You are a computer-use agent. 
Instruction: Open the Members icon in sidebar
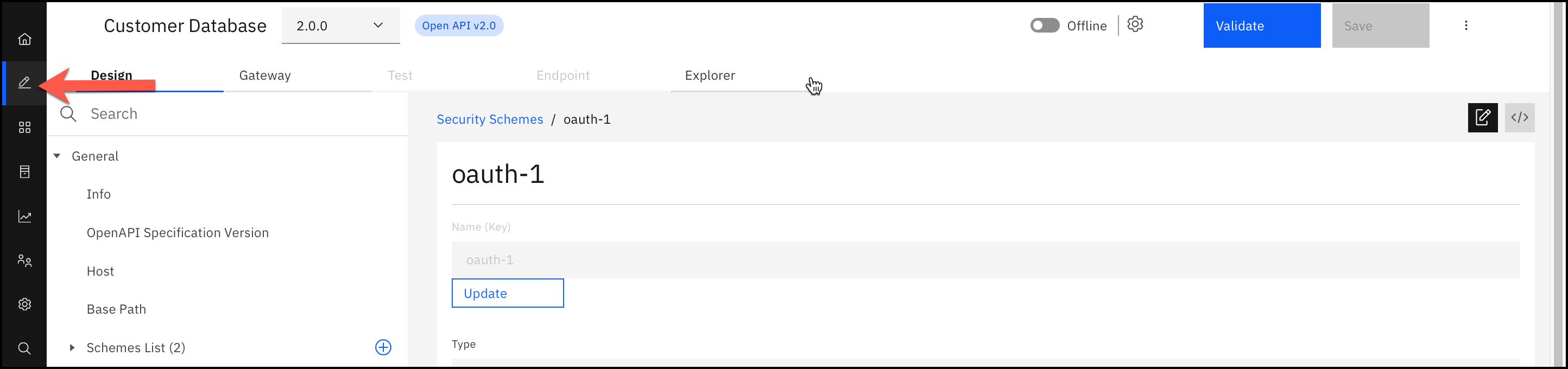pos(24,260)
